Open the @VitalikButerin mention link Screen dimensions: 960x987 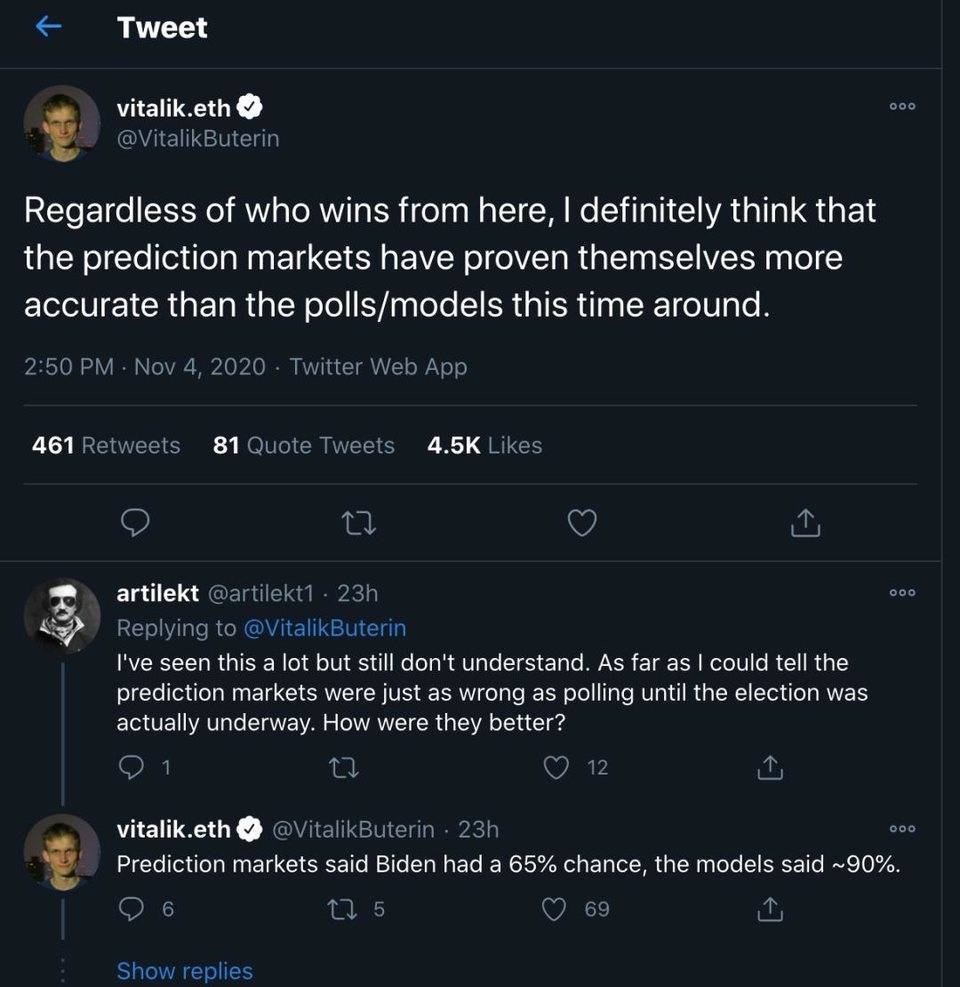(x=324, y=628)
